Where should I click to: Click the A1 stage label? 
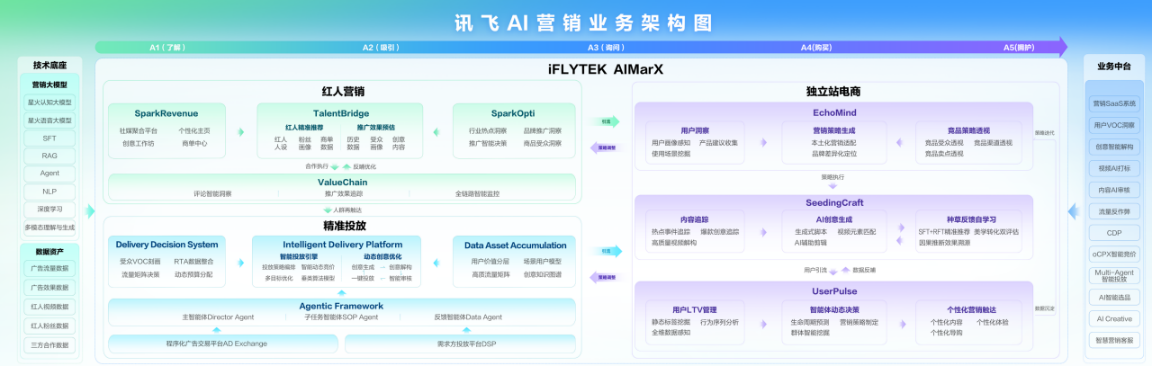(168, 48)
